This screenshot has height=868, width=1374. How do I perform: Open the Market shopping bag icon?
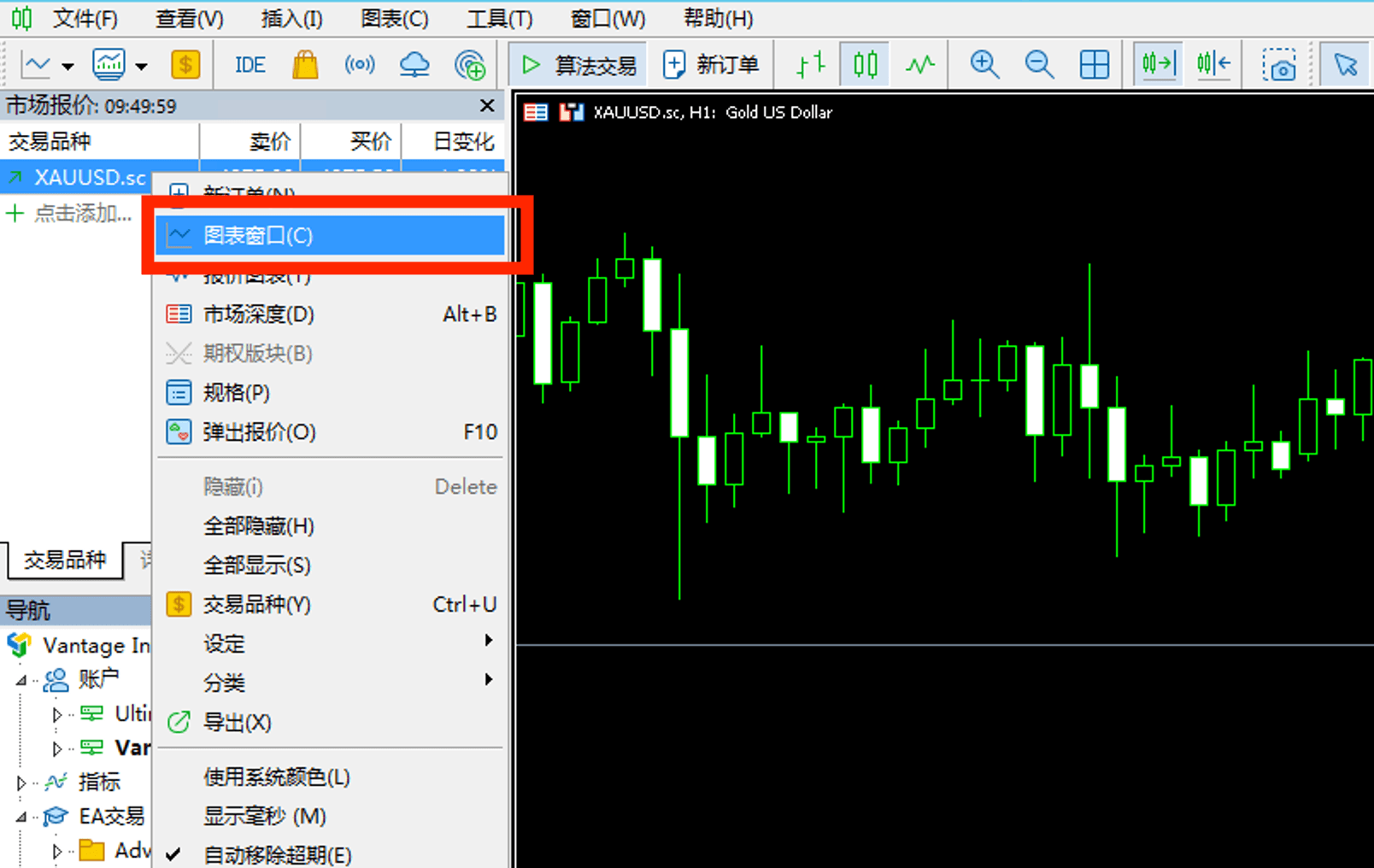click(304, 65)
